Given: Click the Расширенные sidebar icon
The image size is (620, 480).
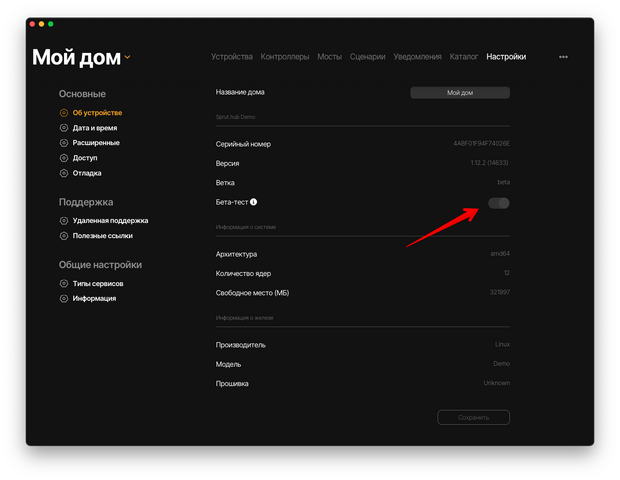Looking at the screenshot, I should [x=64, y=143].
